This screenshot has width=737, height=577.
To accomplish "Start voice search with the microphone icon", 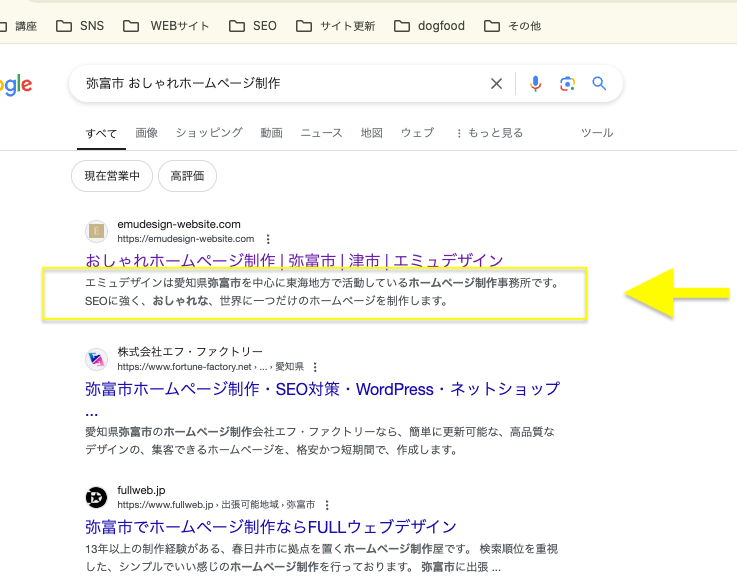I will pos(535,84).
